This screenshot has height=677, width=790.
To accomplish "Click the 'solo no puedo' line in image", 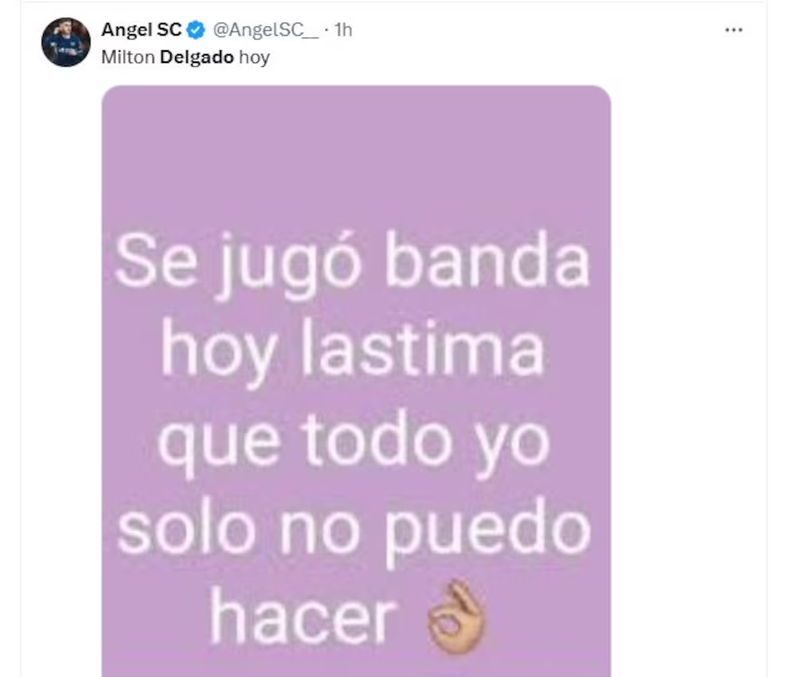I will (x=354, y=531).
